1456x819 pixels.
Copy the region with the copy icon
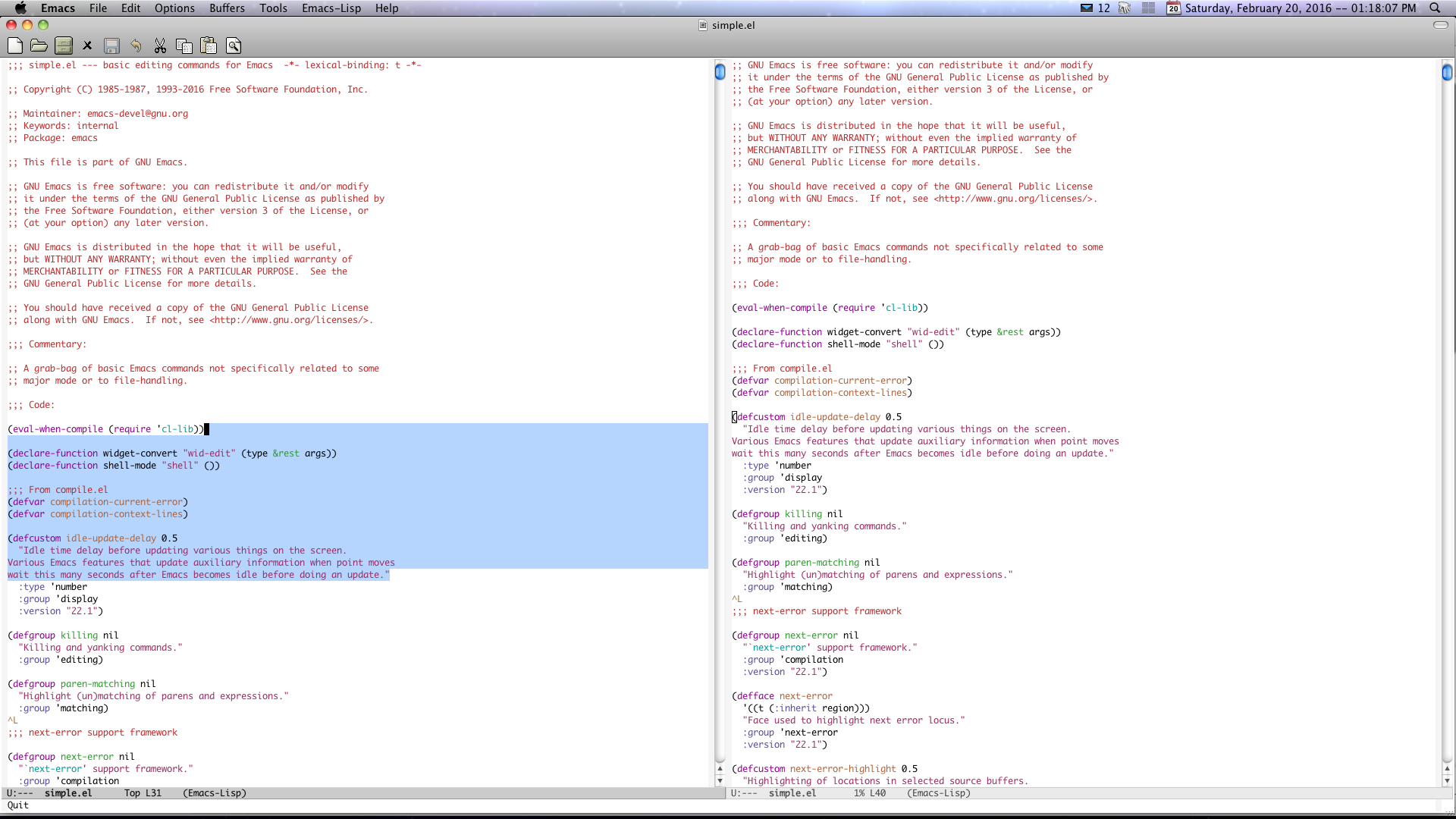click(x=184, y=46)
